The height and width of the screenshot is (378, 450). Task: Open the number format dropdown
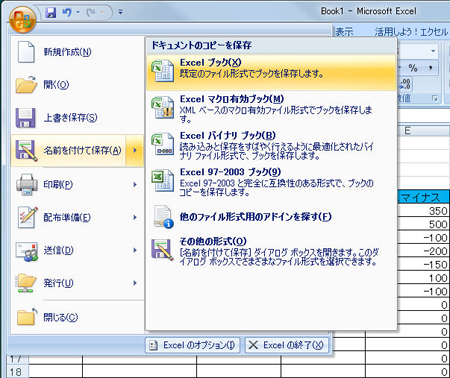click(433, 51)
